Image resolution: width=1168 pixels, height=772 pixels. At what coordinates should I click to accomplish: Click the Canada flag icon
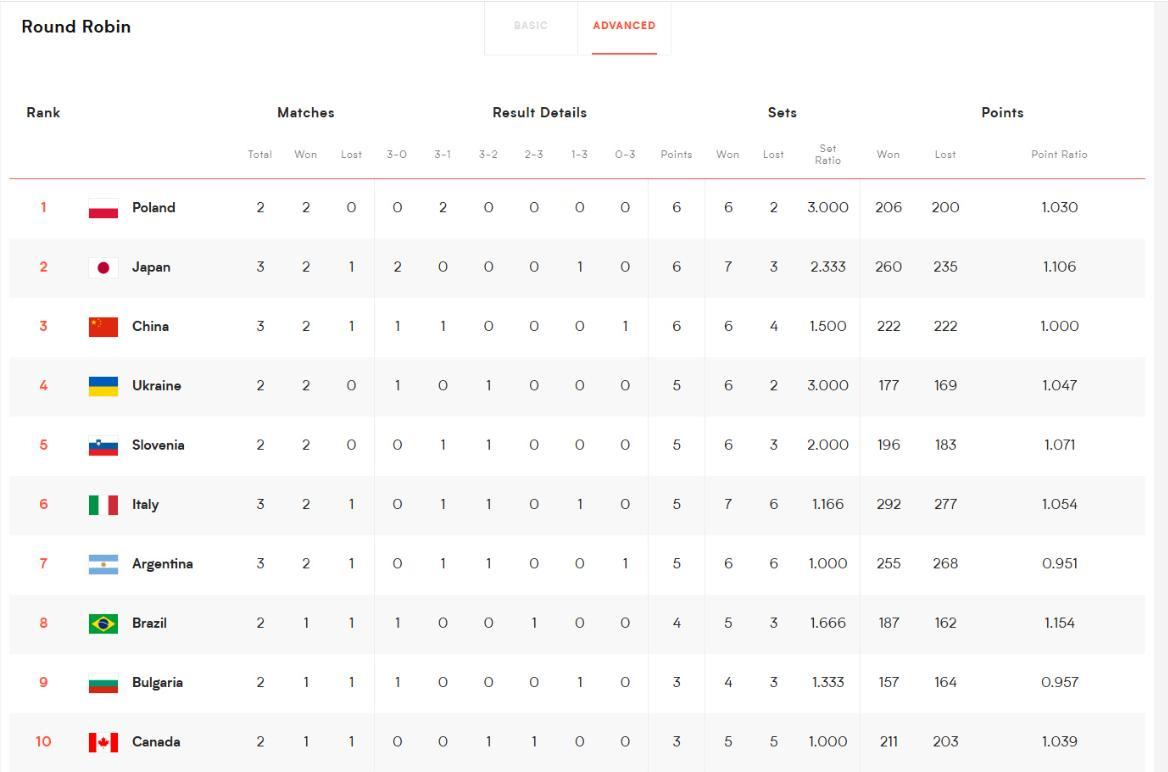click(x=104, y=742)
